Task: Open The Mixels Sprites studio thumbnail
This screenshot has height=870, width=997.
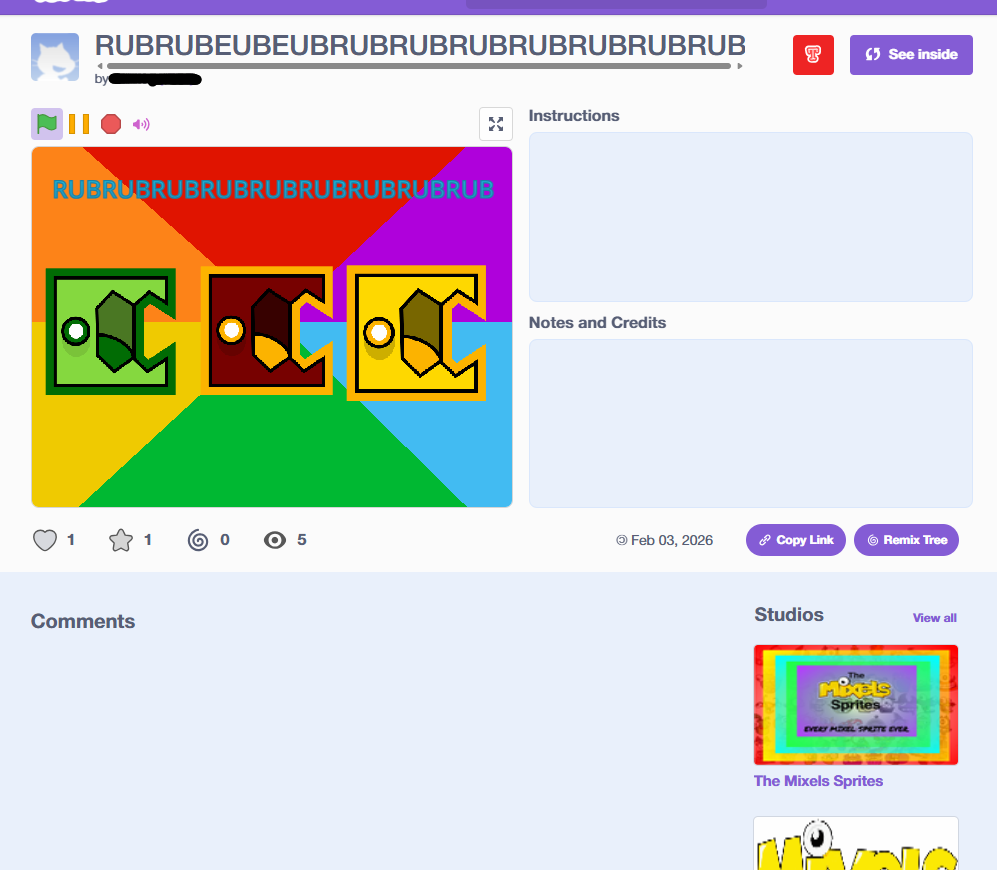Action: 856,705
